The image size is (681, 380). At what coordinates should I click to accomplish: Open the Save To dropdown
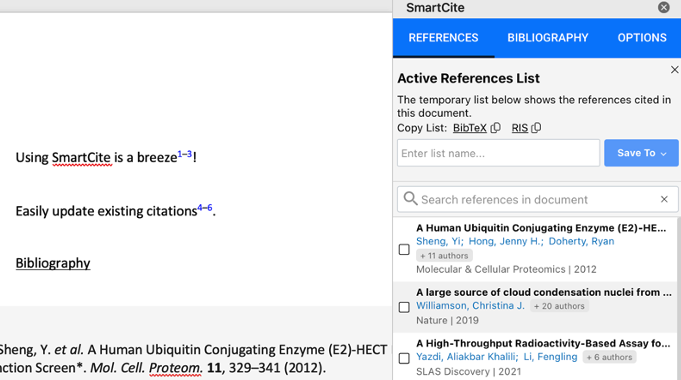[641, 153]
